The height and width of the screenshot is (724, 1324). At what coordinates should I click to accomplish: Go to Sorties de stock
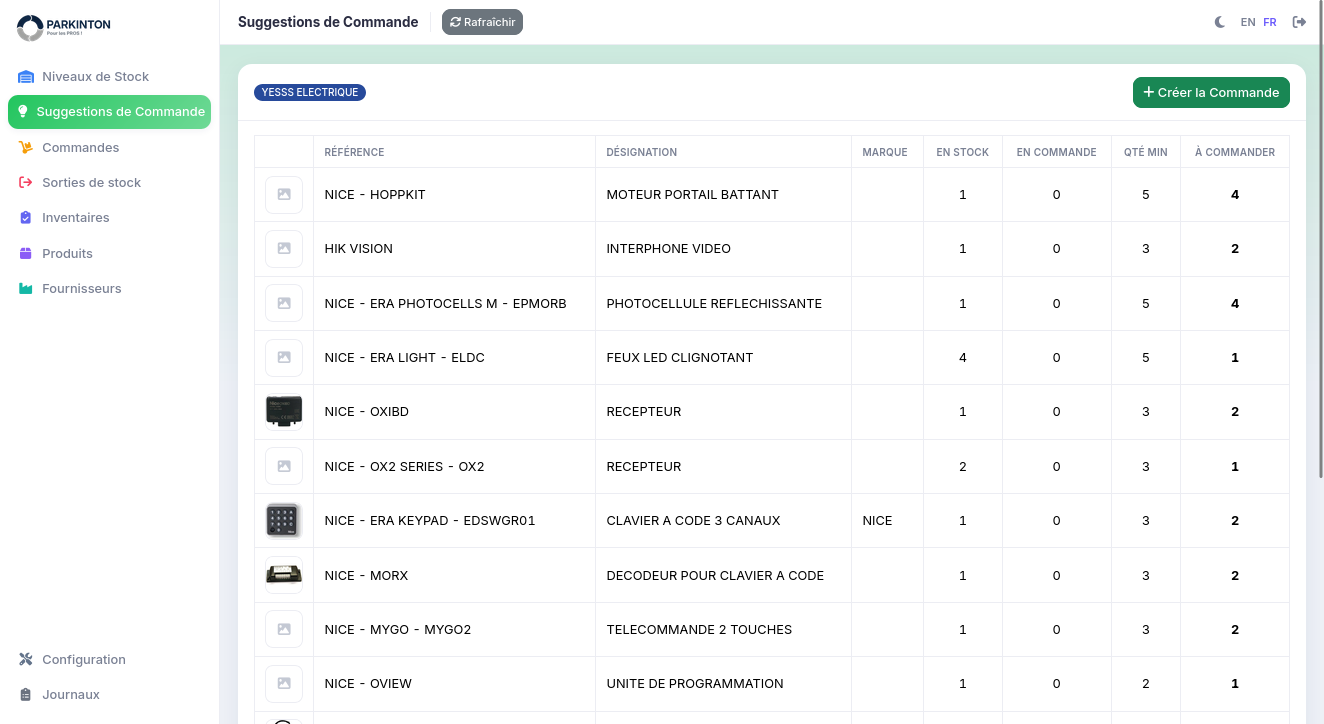tap(109, 183)
